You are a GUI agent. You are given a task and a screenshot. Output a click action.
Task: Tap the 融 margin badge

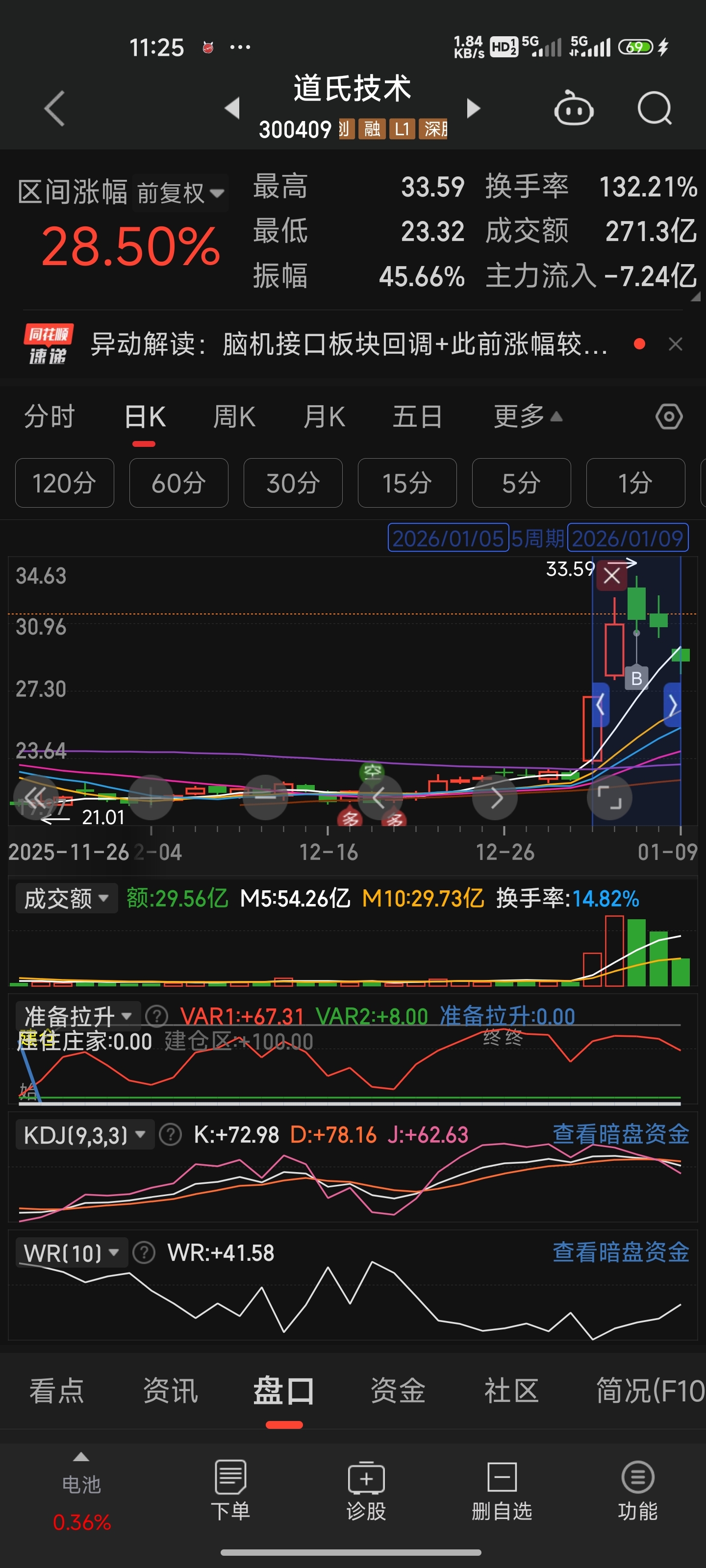point(372,129)
